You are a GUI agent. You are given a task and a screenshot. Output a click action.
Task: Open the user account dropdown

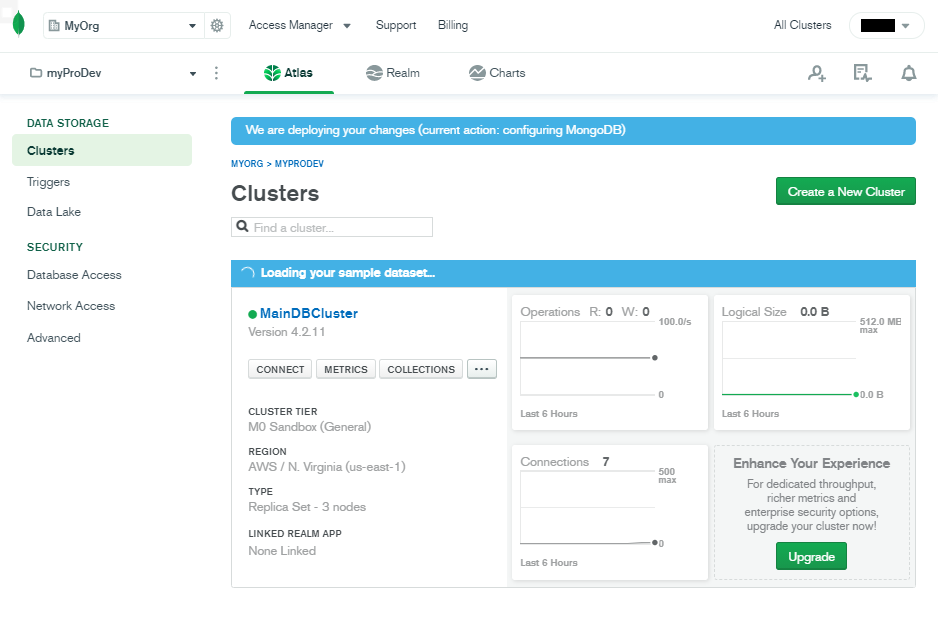886,26
